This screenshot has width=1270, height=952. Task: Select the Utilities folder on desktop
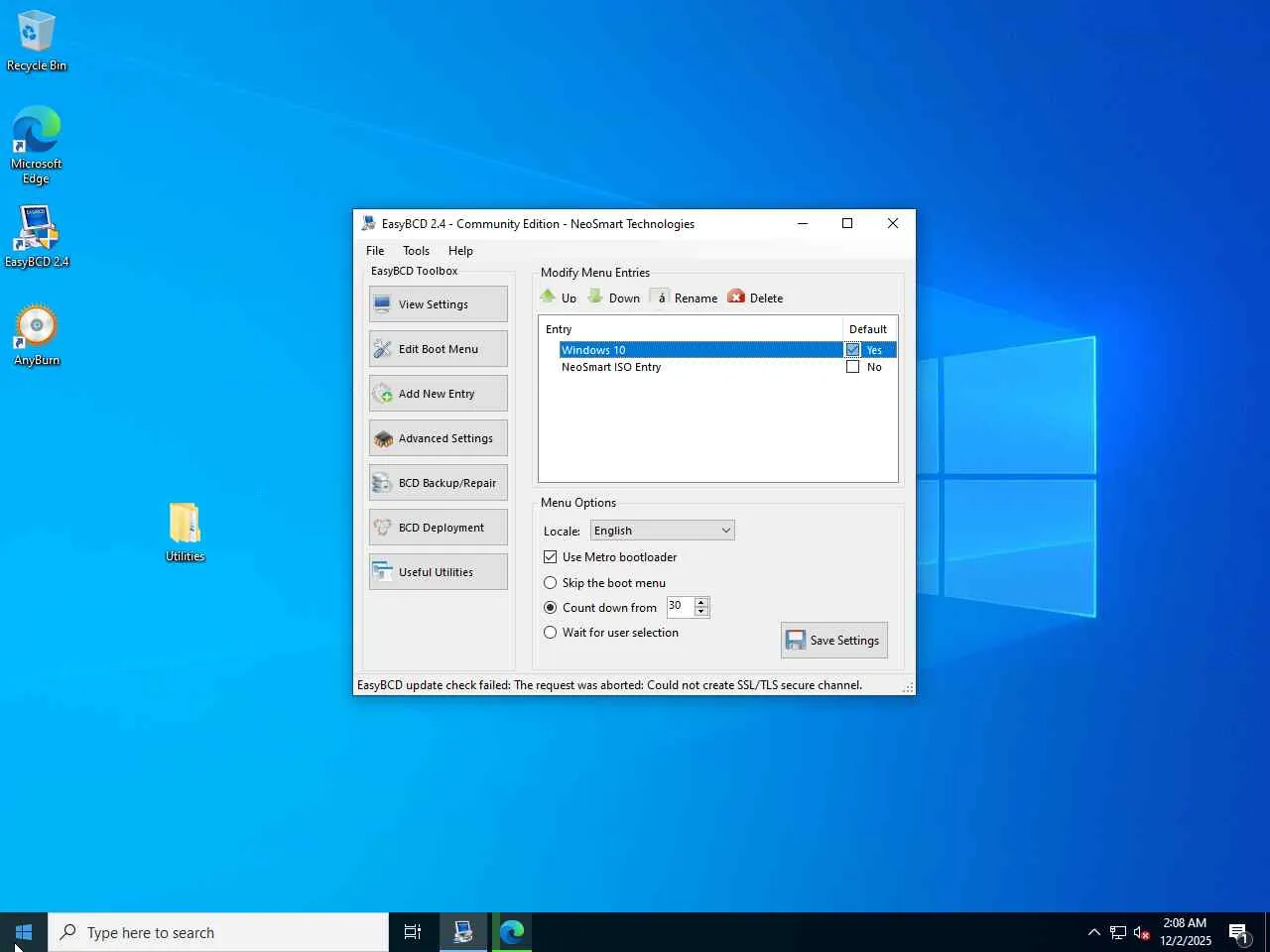(186, 533)
